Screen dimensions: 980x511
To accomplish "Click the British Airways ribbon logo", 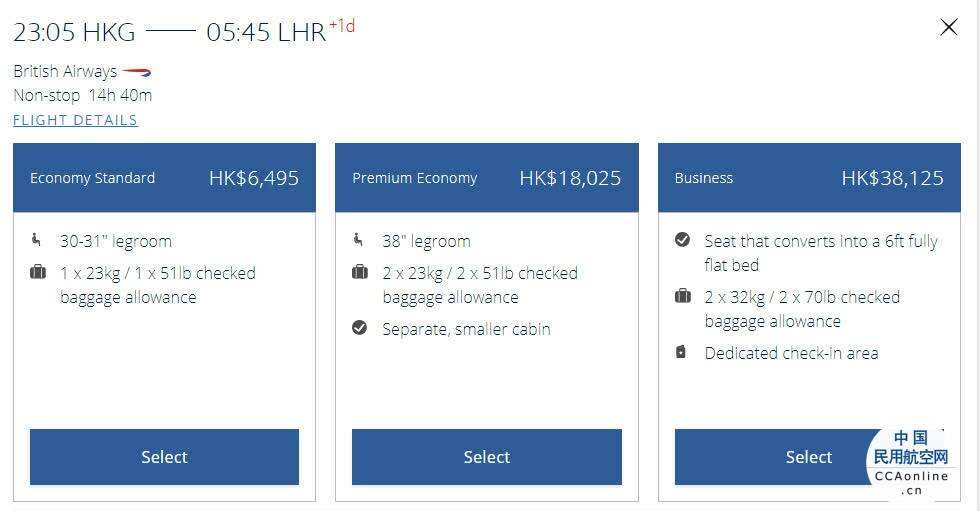I will point(137,72).
